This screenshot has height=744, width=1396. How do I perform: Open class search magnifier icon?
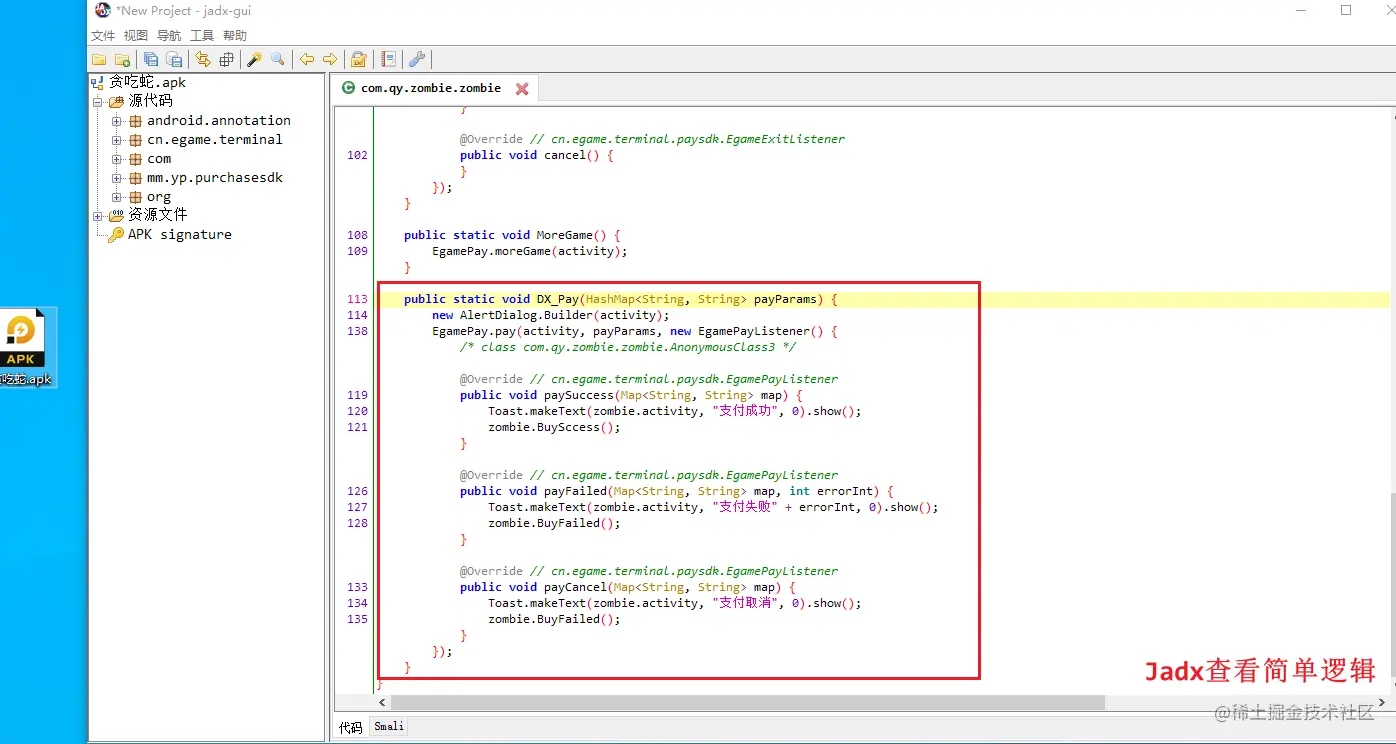(x=278, y=59)
